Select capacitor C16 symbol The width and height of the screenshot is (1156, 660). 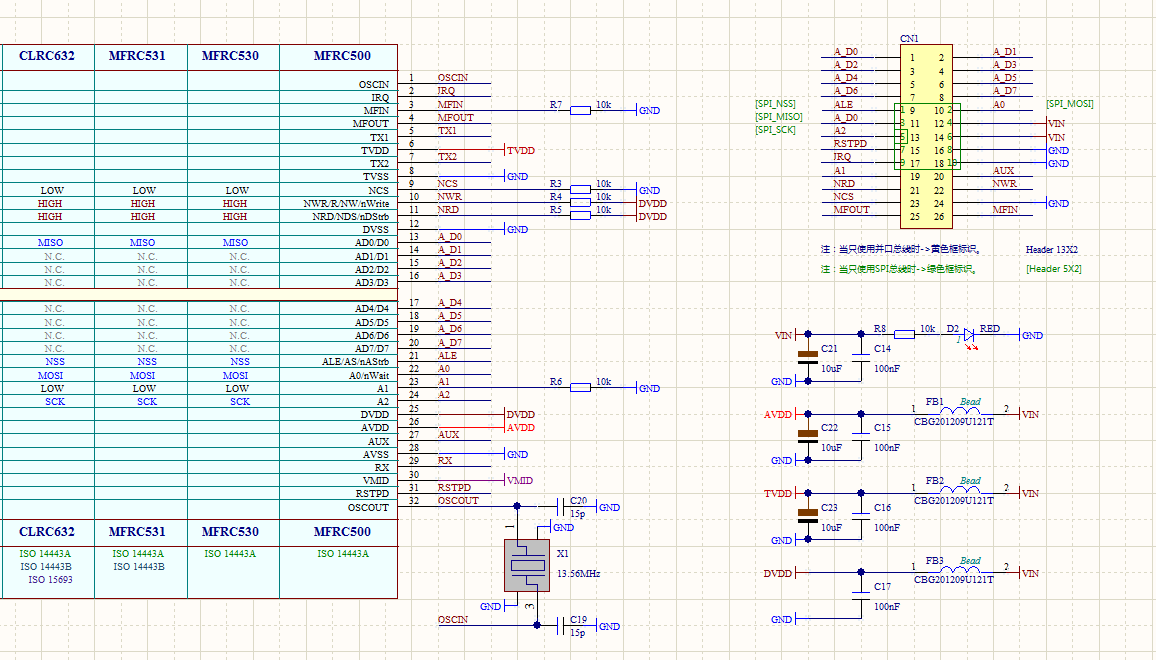[860, 516]
